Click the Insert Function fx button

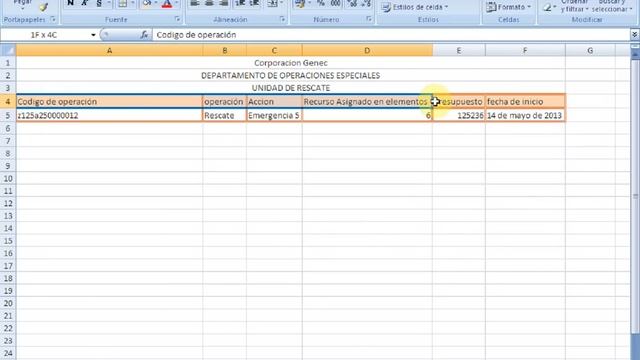pyautogui.click(x=144, y=35)
